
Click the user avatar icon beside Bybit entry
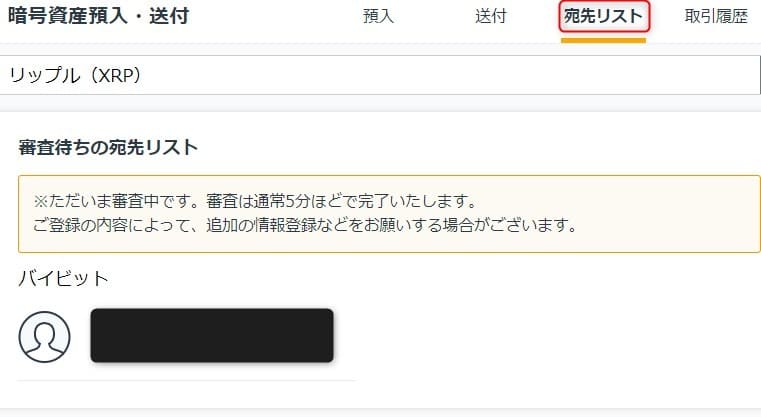pyautogui.click(x=45, y=336)
